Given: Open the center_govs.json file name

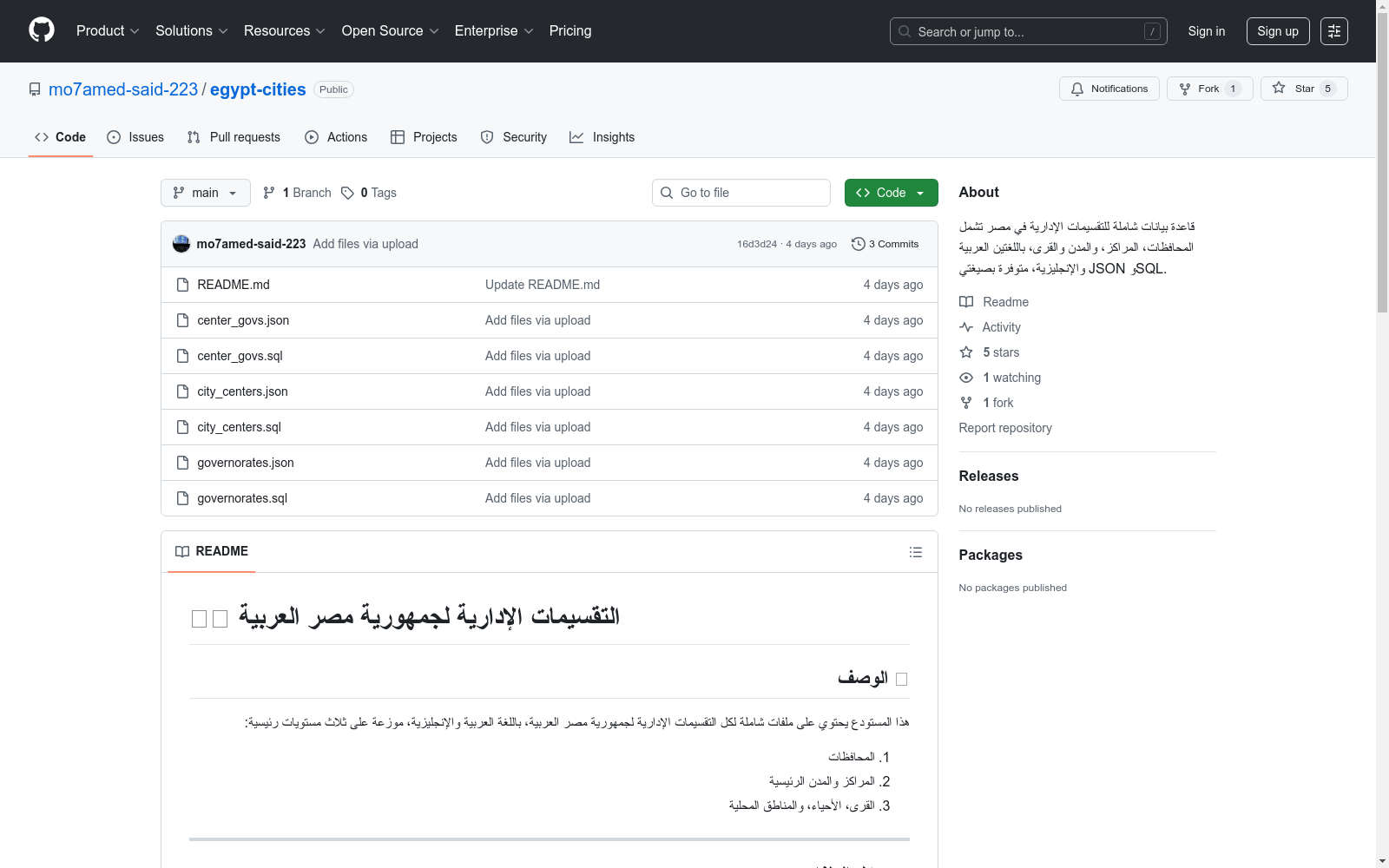Looking at the screenshot, I should 243,320.
